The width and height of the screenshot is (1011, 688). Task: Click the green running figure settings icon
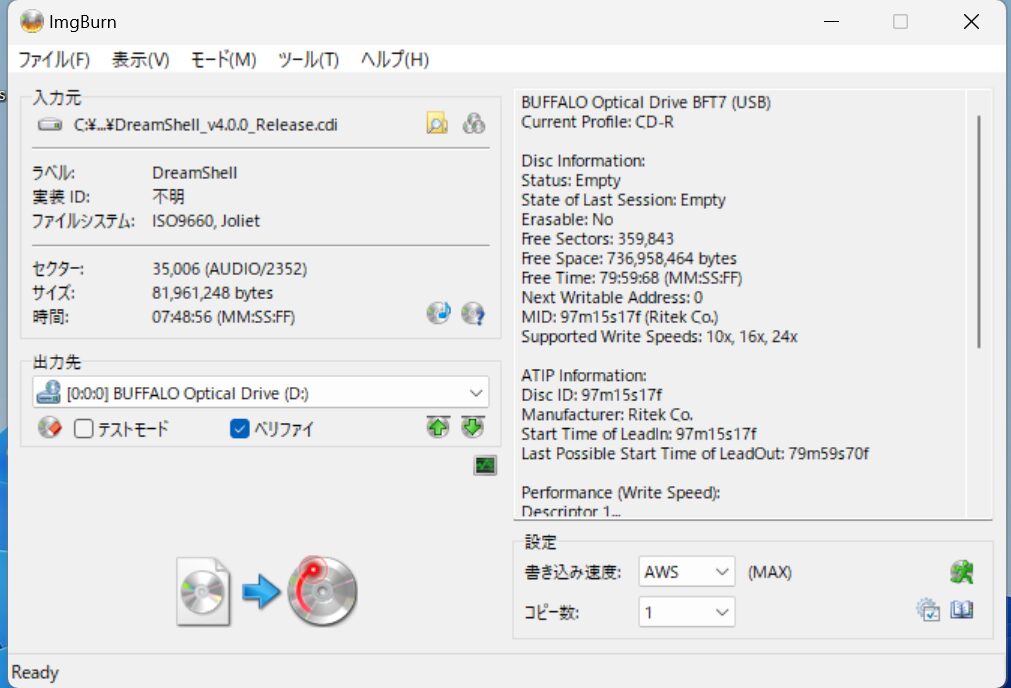961,572
